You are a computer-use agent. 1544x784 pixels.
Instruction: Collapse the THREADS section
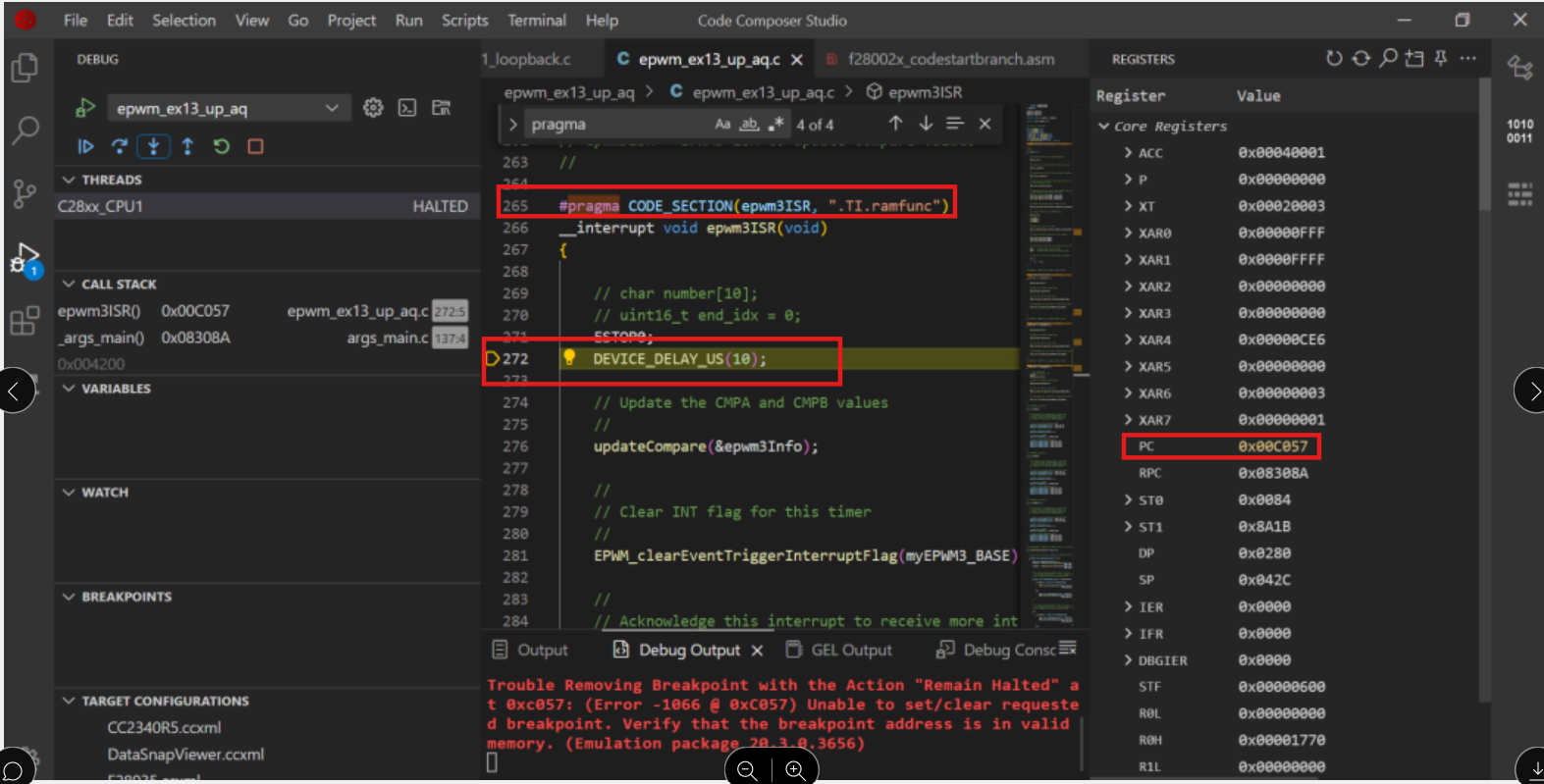pyautogui.click(x=69, y=180)
